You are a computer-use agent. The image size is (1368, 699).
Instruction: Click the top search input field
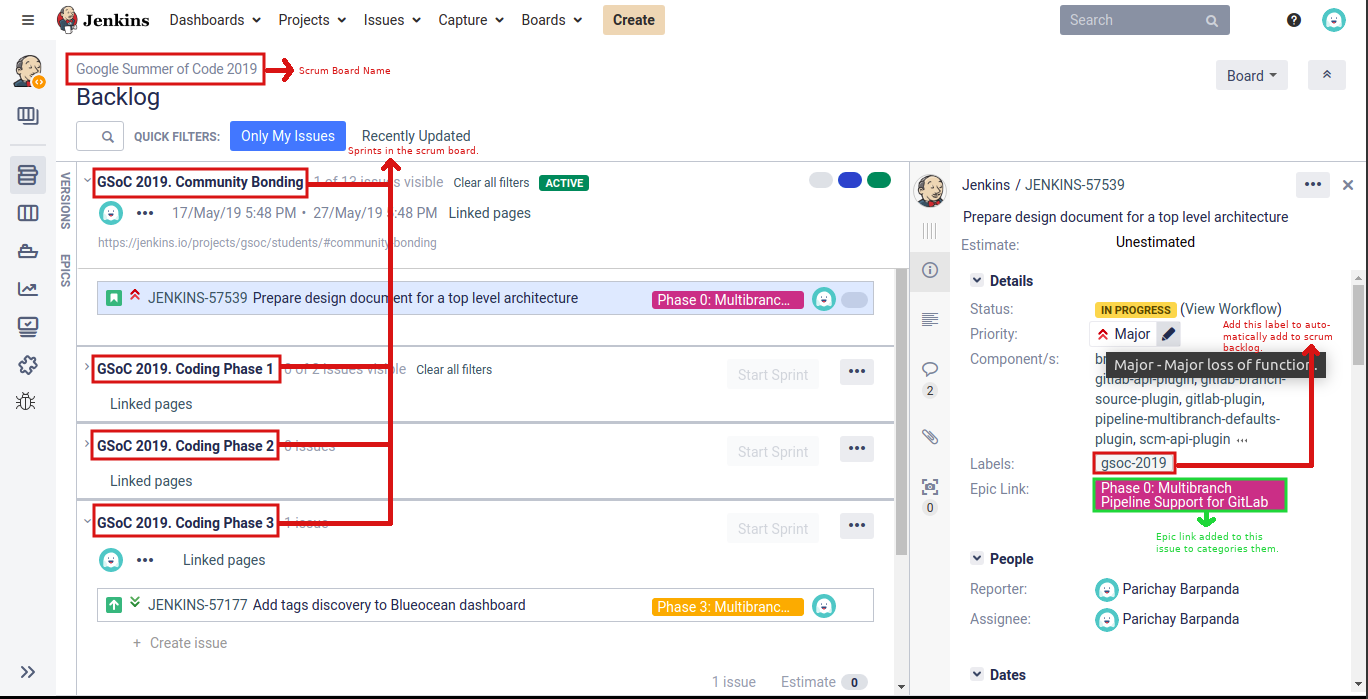click(x=1145, y=20)
